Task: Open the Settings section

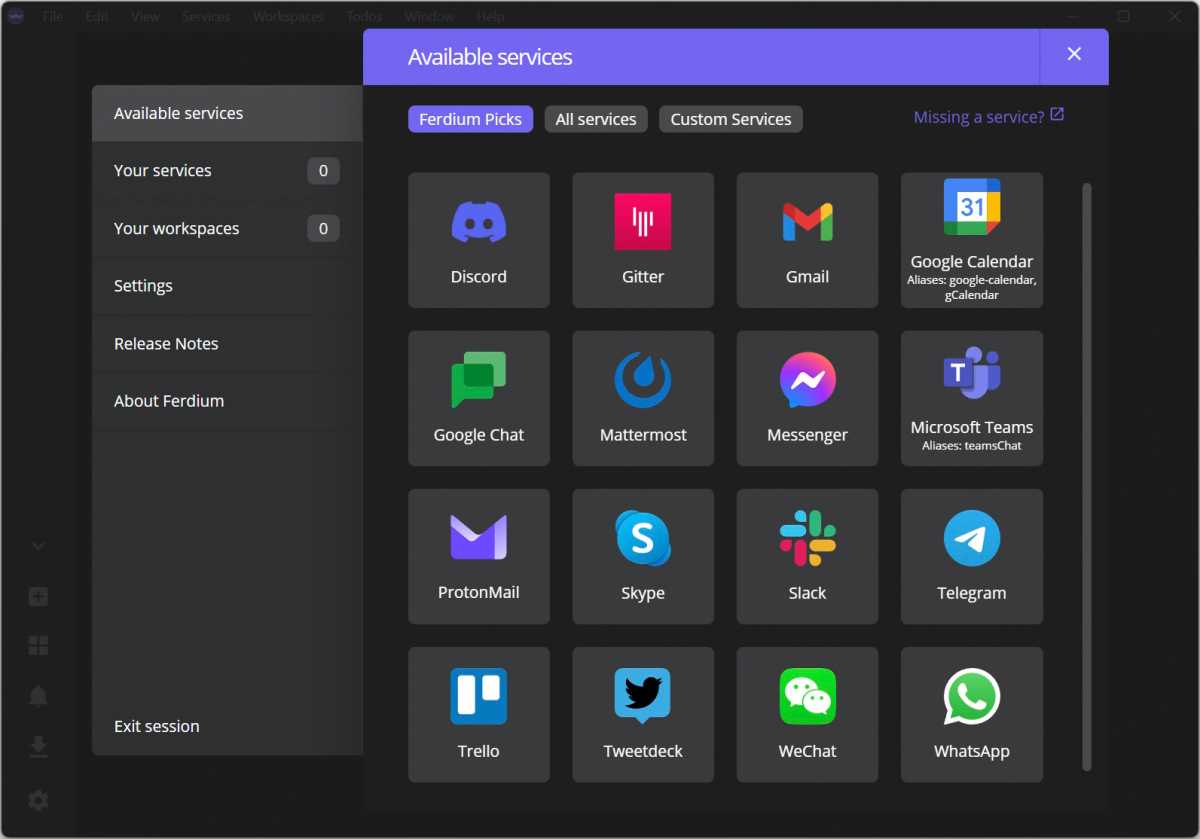Action: point(227,286)
